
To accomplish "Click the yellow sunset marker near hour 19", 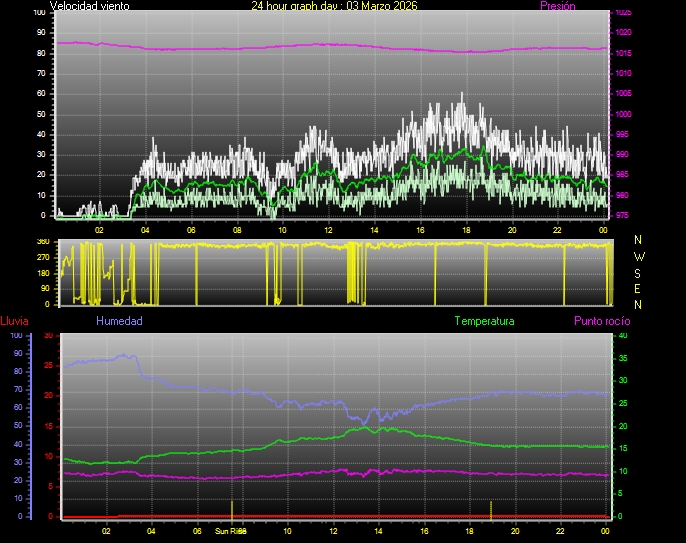I will (x=490, y=508).
